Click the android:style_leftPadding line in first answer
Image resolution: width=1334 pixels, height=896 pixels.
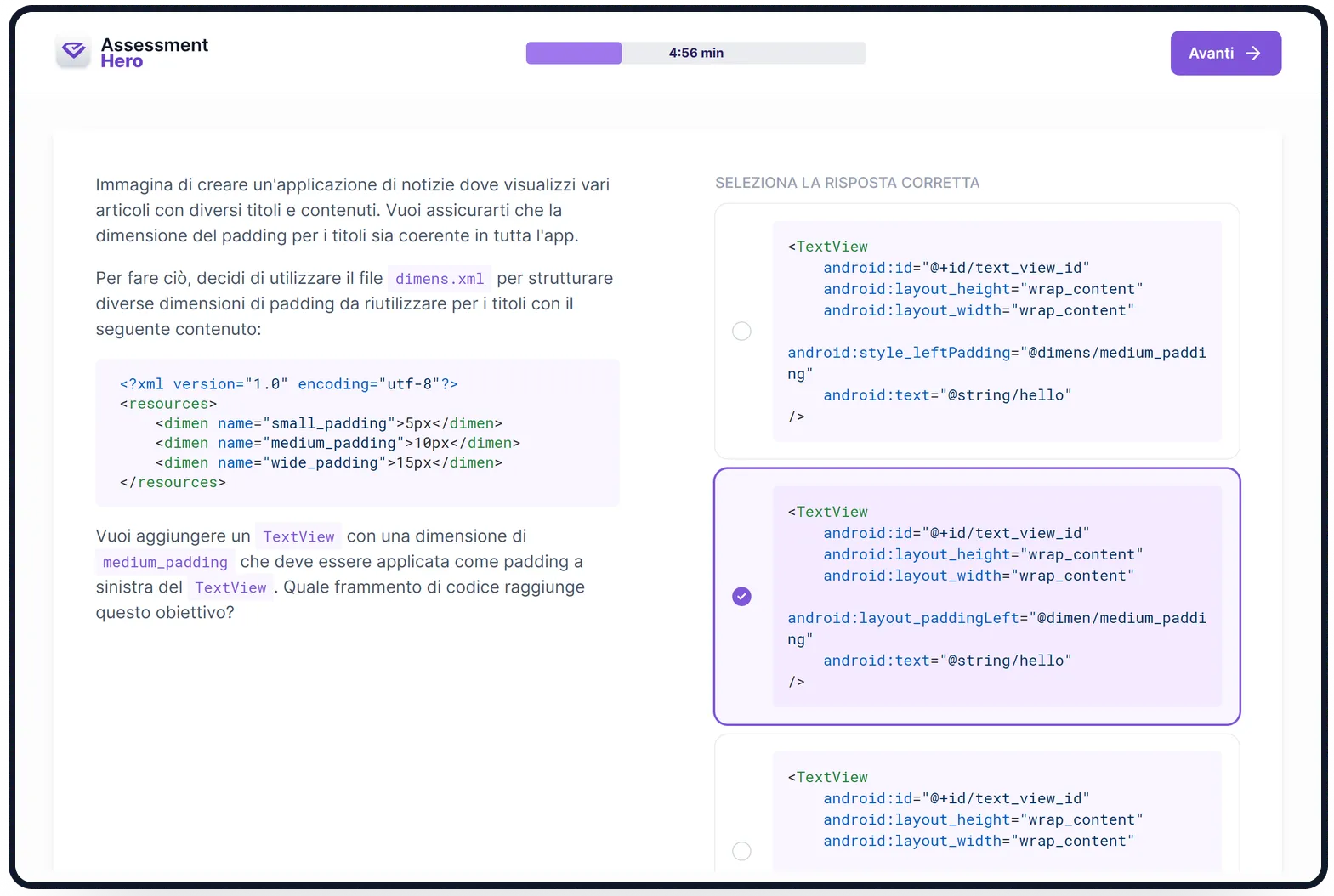pos(996,363)
